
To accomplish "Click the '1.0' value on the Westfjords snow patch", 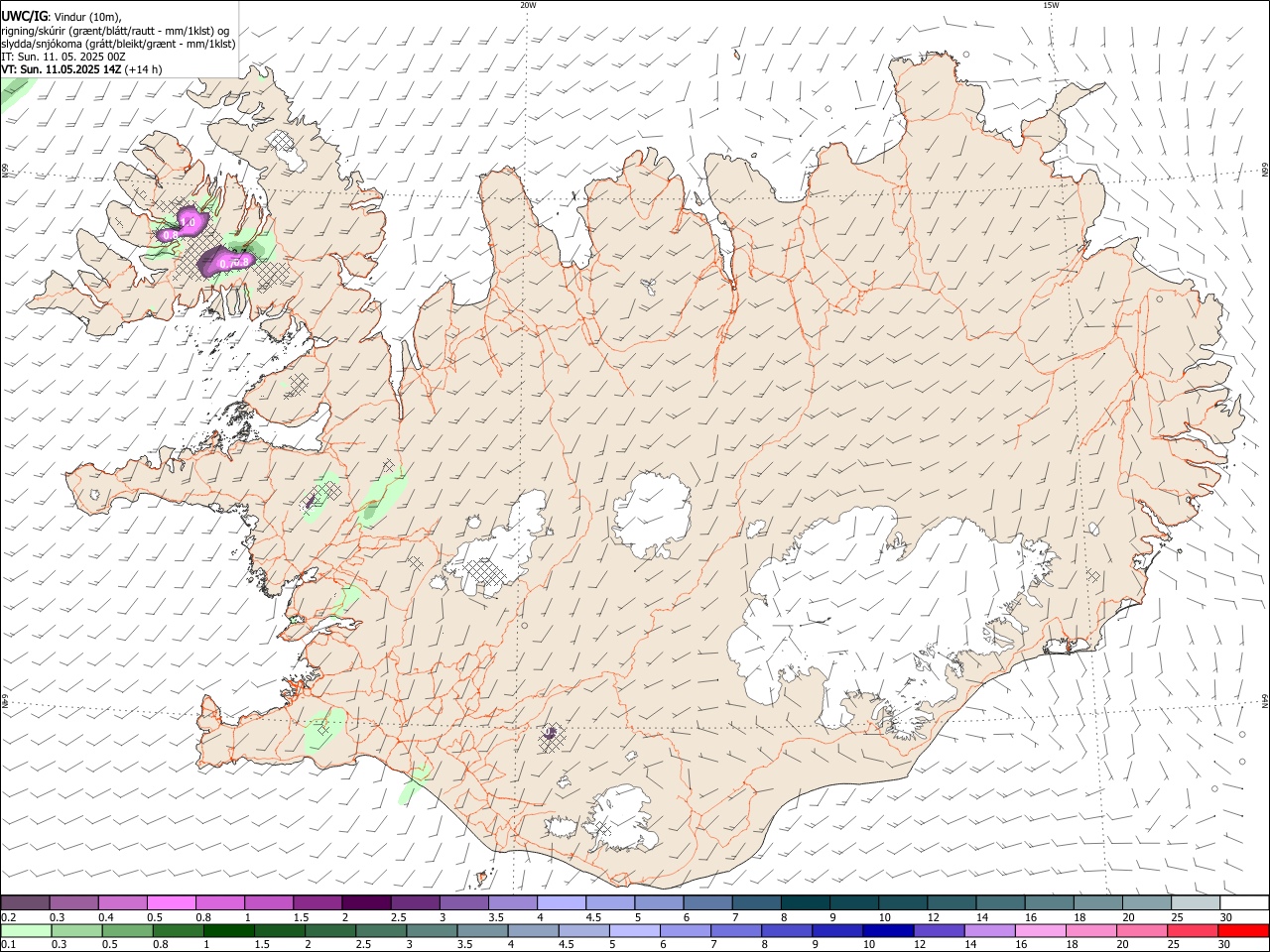I will coord(187,222).
